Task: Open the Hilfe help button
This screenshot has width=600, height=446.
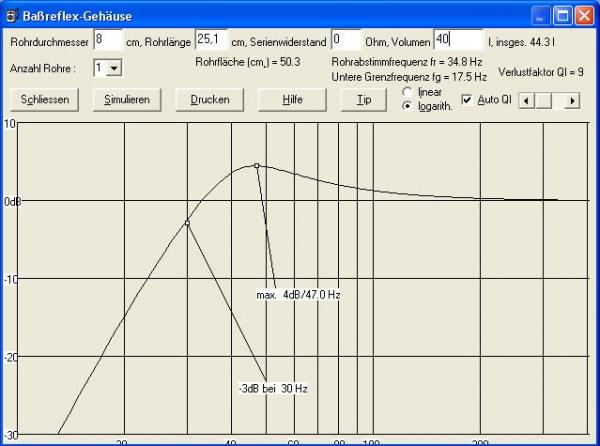Action: tap(292, 100)
